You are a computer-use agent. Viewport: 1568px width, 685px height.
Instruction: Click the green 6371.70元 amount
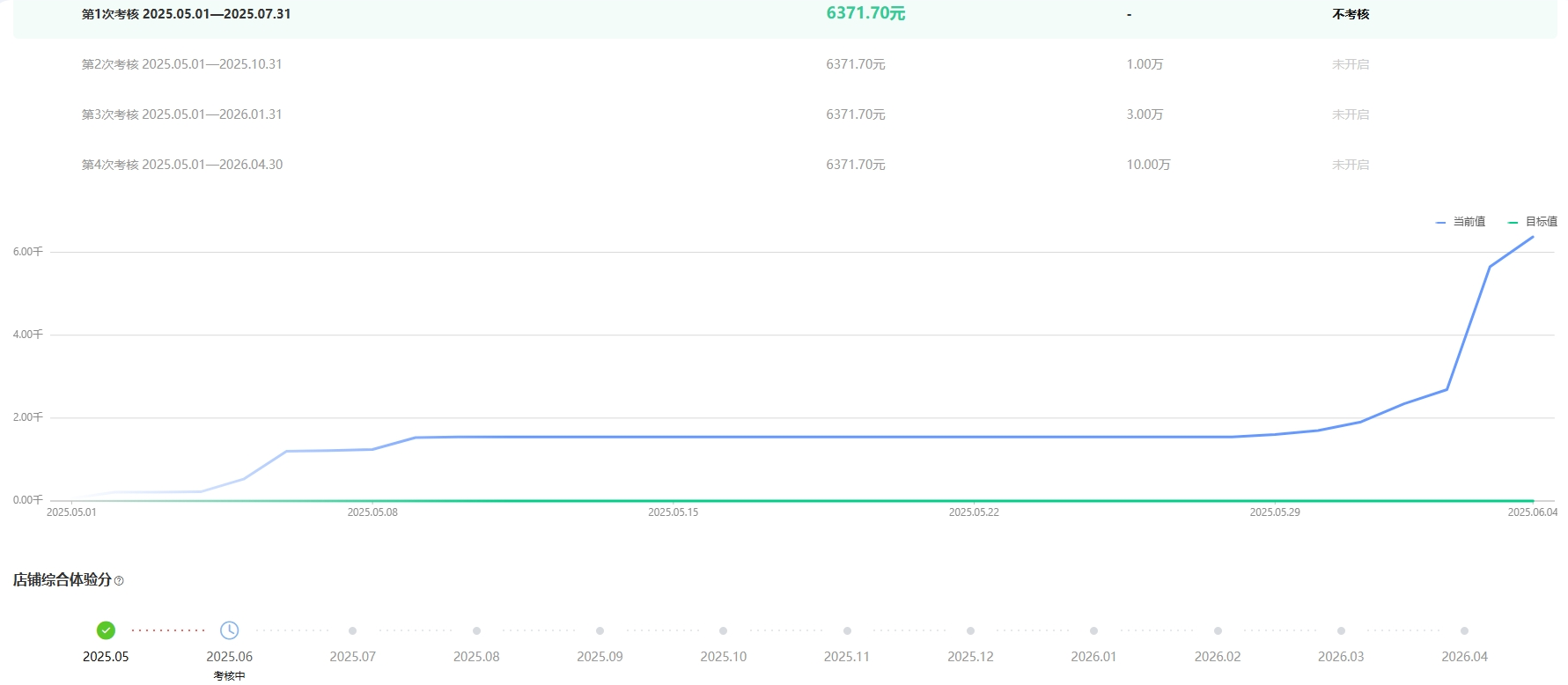(x=865, y=13)
